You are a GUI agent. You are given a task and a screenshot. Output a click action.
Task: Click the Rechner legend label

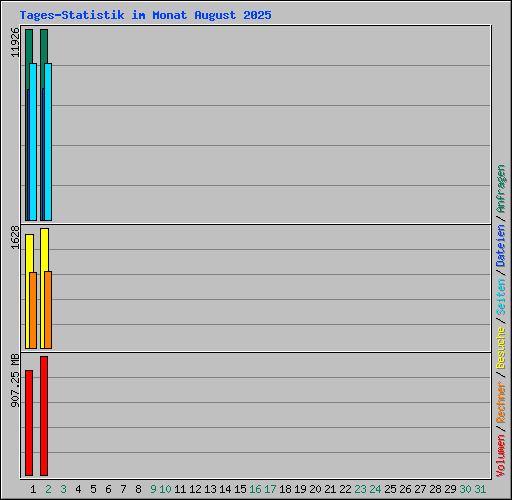click(501, 402)
